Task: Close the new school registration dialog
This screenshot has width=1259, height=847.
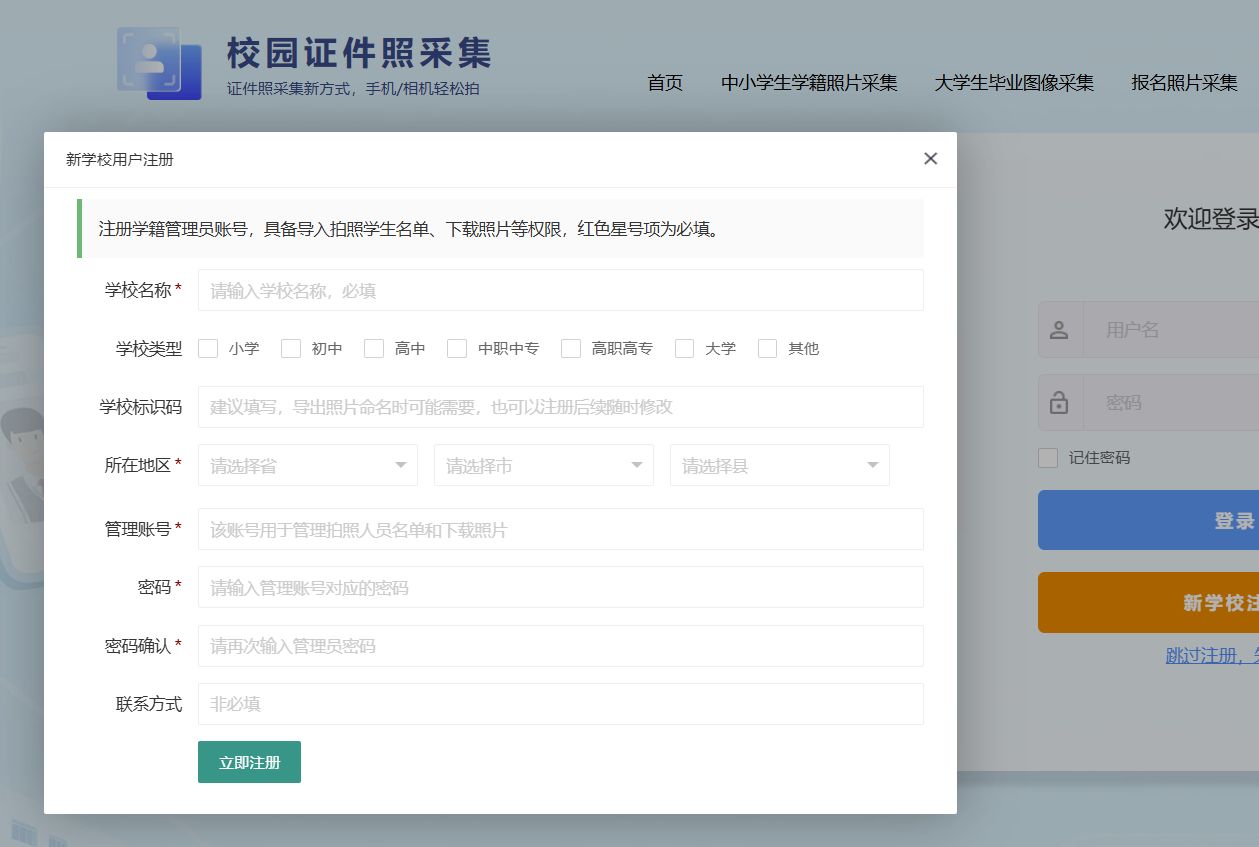Action: point(930,158)
